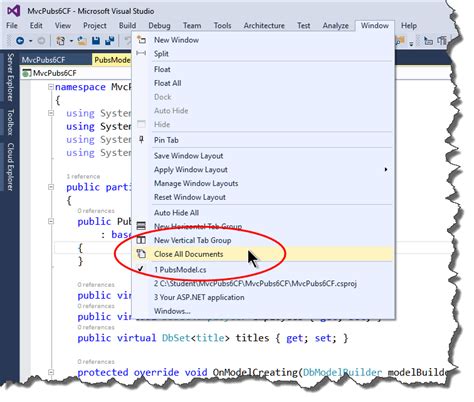
Task: Click the '1 reference' CodeLens link
Action: (83, 176)
